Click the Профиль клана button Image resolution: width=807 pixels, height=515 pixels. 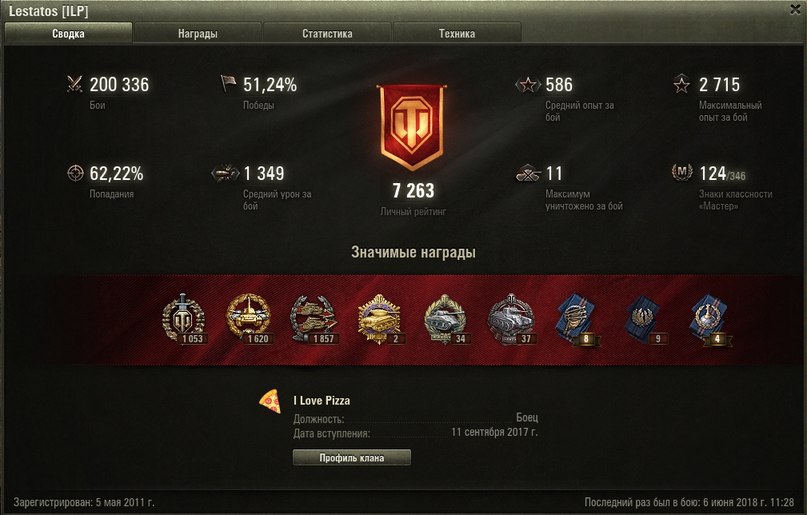pyautogui.click(x=352, y=457)
